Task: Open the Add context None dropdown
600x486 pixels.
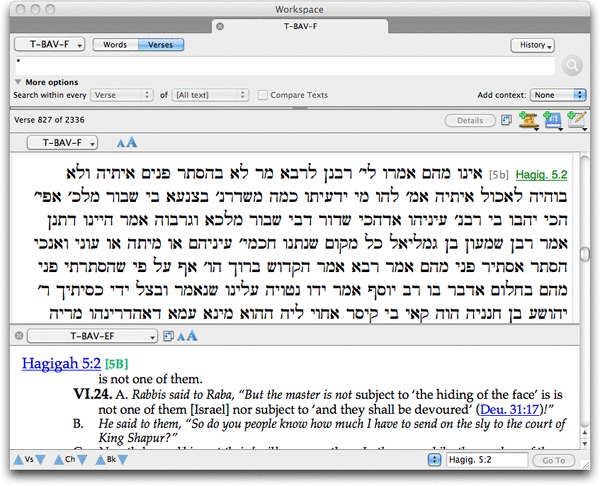Action: tap(558, 95)
